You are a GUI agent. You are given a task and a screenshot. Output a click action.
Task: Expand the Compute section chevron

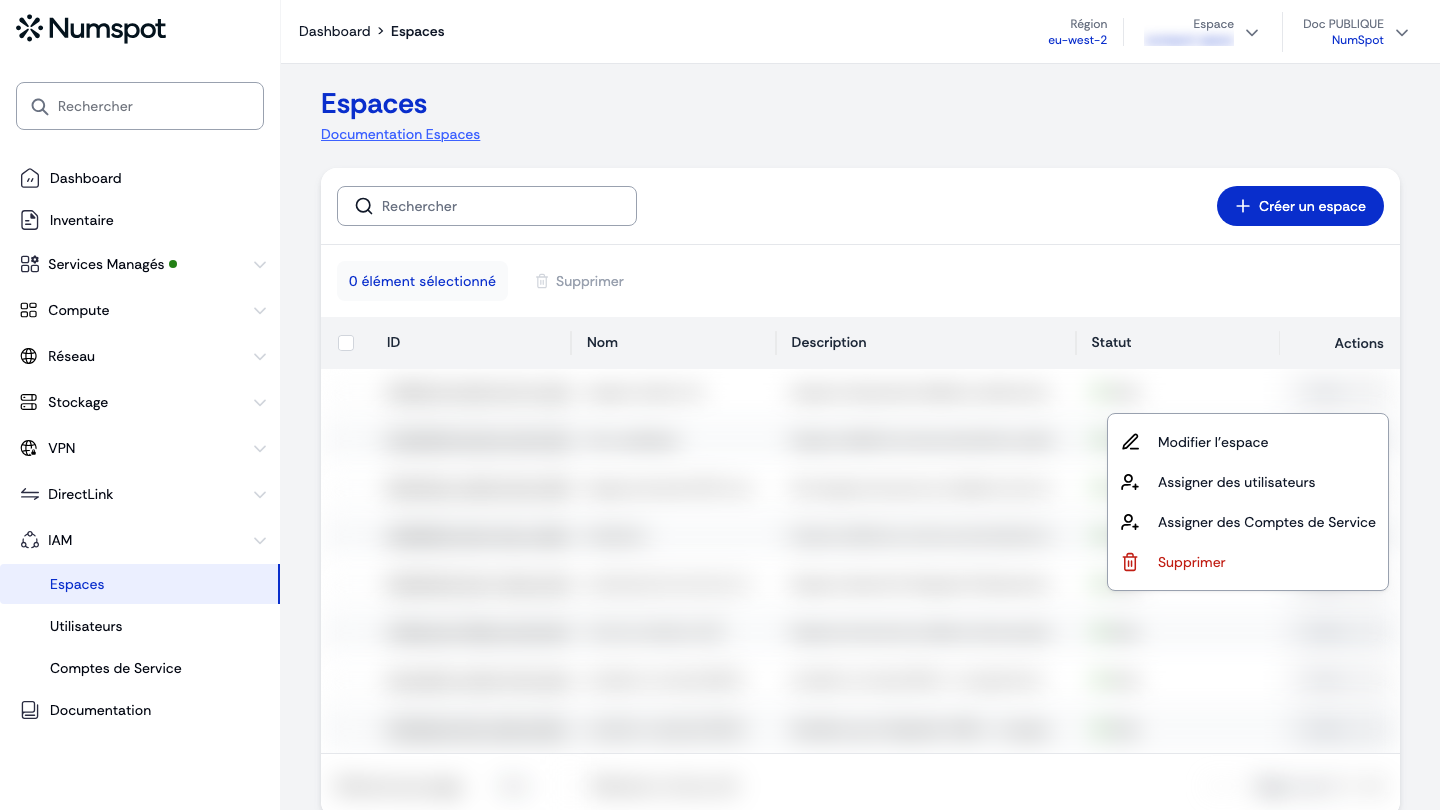(x=260, y=311)
